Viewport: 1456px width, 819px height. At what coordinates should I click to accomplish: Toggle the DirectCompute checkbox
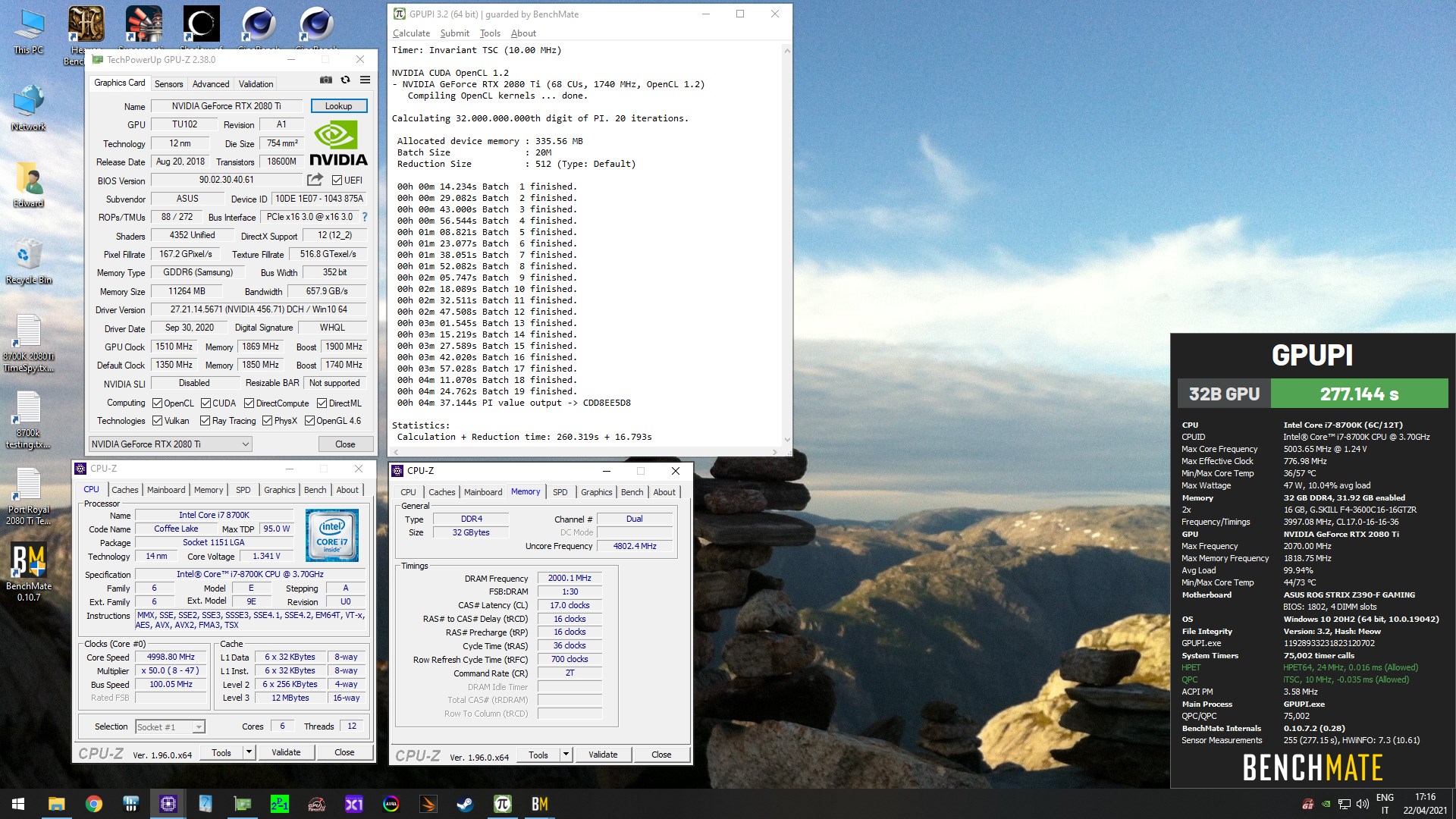tap(249, 403)
